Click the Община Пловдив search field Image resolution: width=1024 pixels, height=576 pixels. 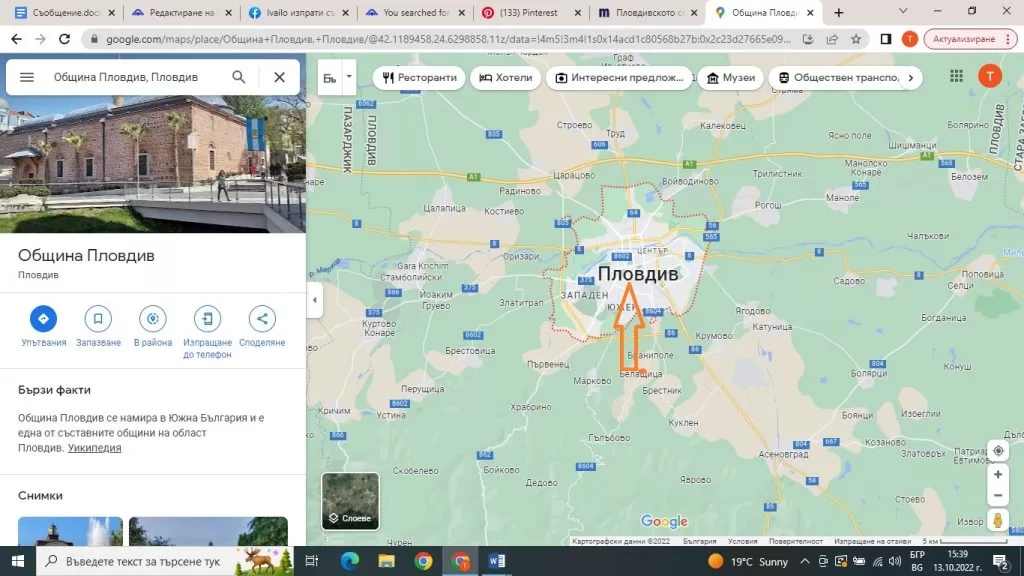click(125, 77)
